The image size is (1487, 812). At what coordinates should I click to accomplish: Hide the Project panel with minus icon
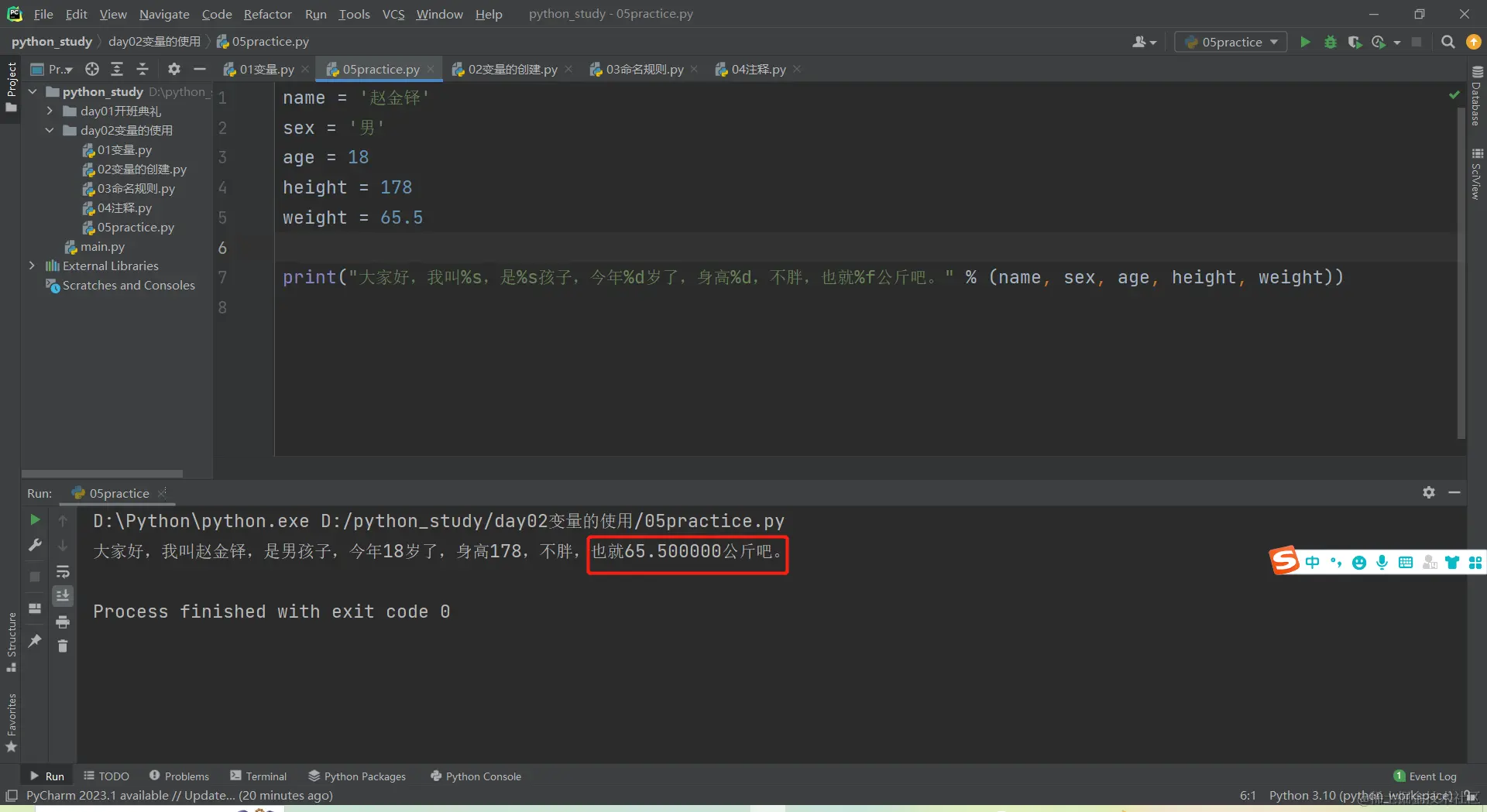point(200,69)
